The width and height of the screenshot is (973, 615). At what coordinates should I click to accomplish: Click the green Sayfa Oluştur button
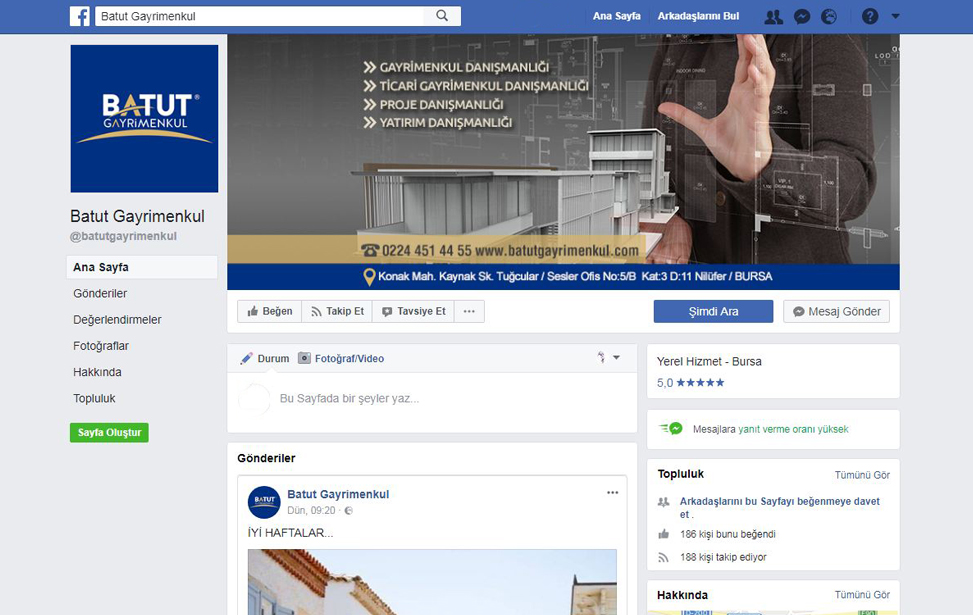click(x=109, y=432)
